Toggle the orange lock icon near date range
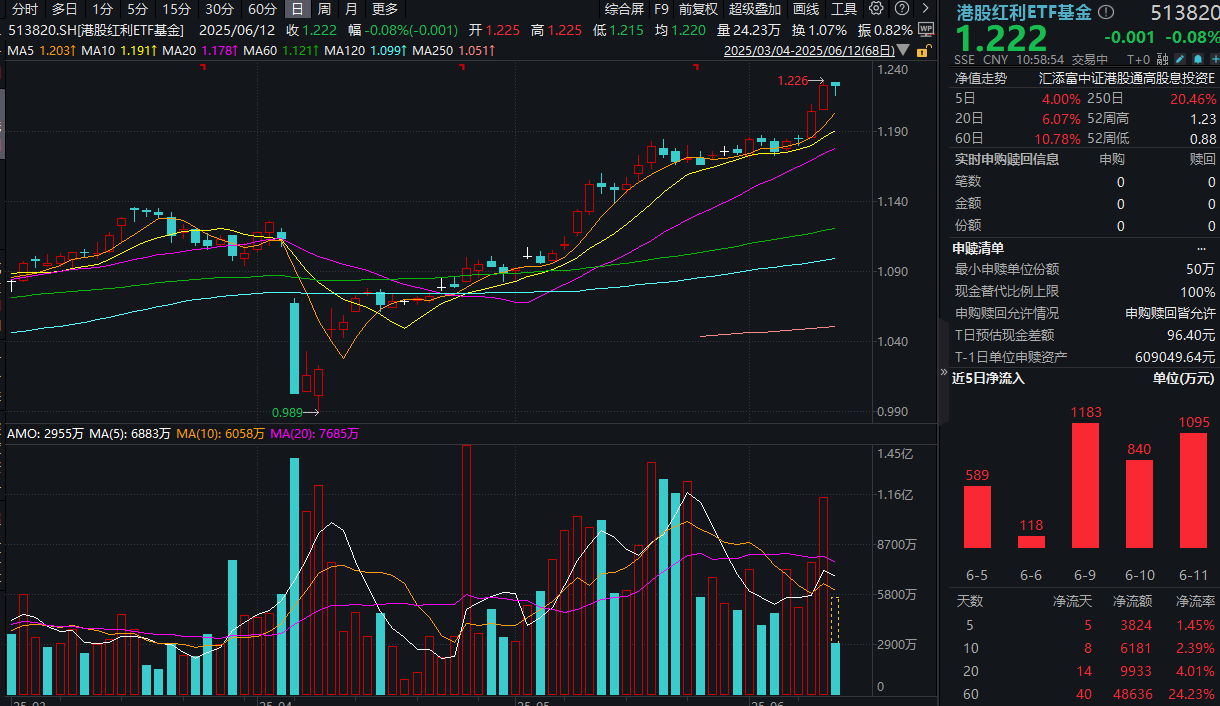Image resolution: width=1220 pixels, height=706 pixels. pyautogui.click(x=924, y=49)
